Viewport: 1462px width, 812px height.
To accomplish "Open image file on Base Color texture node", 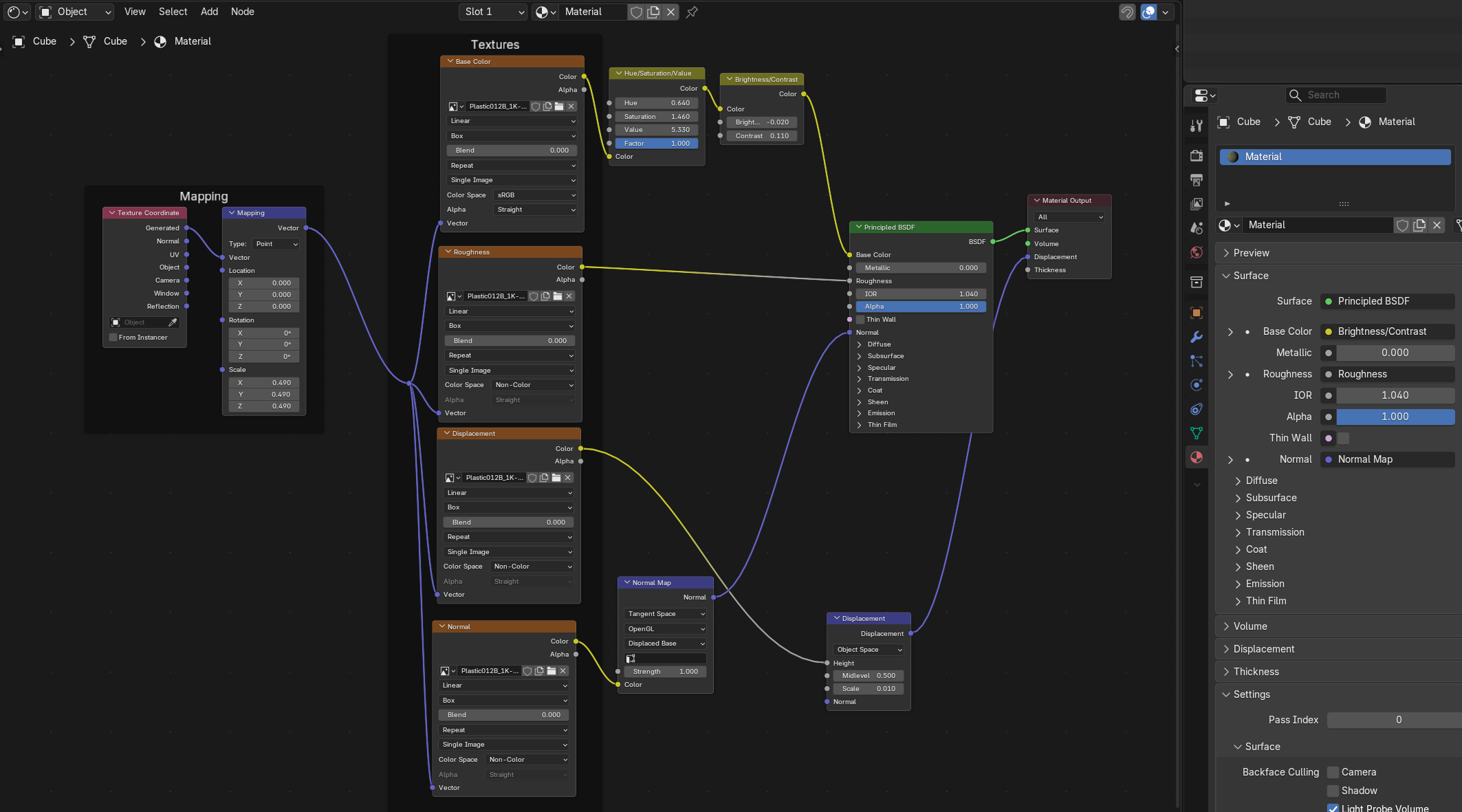I will click(x=559, y=107).
